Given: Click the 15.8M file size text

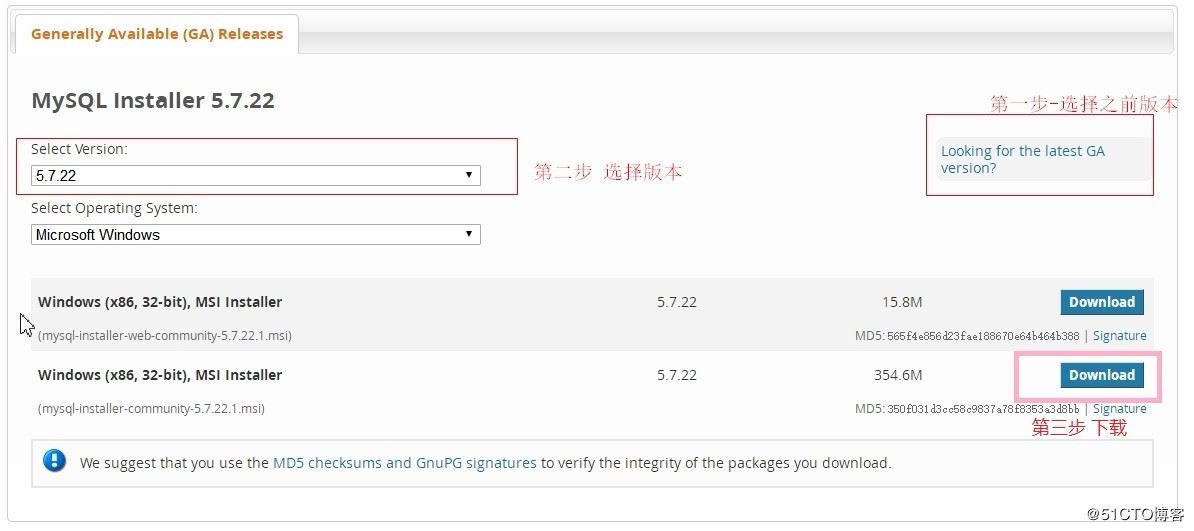Looking at the screenshot, I should tap(902, 302).
